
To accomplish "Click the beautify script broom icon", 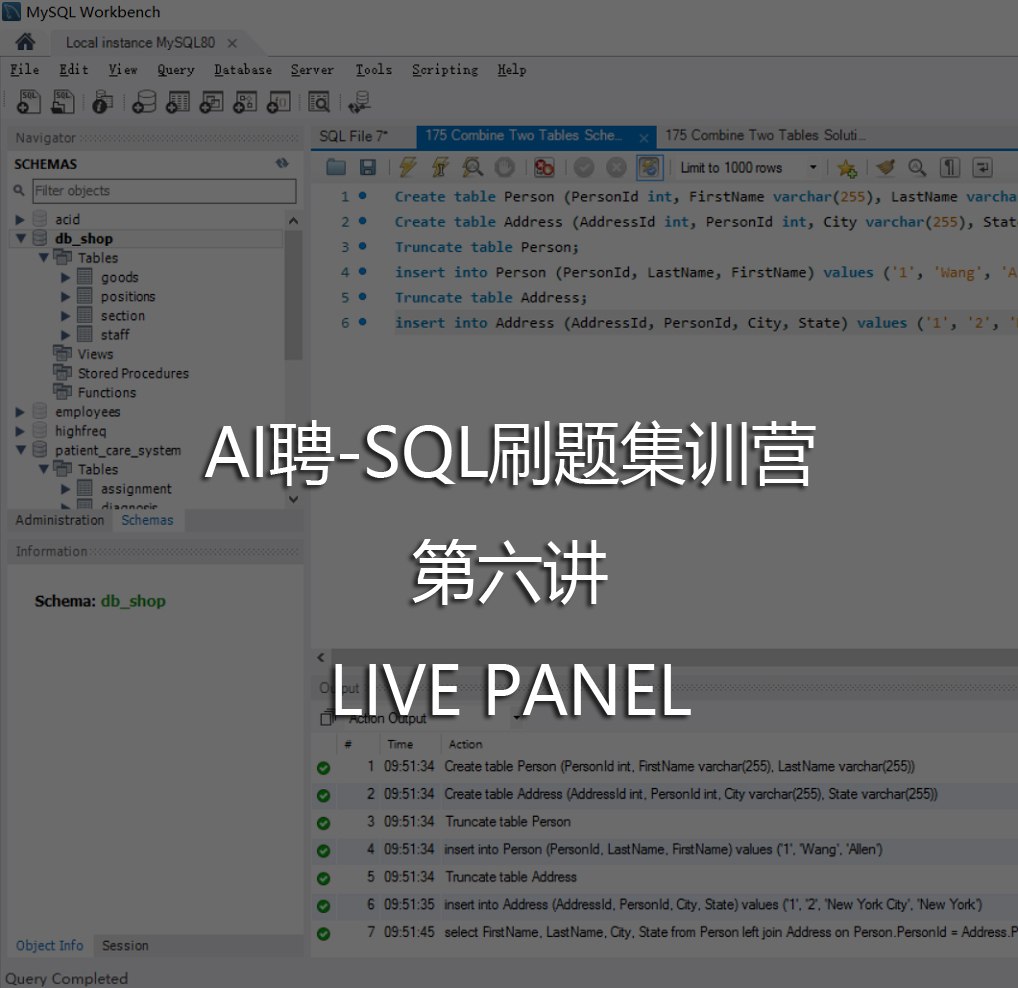I will tap(885, 167).
